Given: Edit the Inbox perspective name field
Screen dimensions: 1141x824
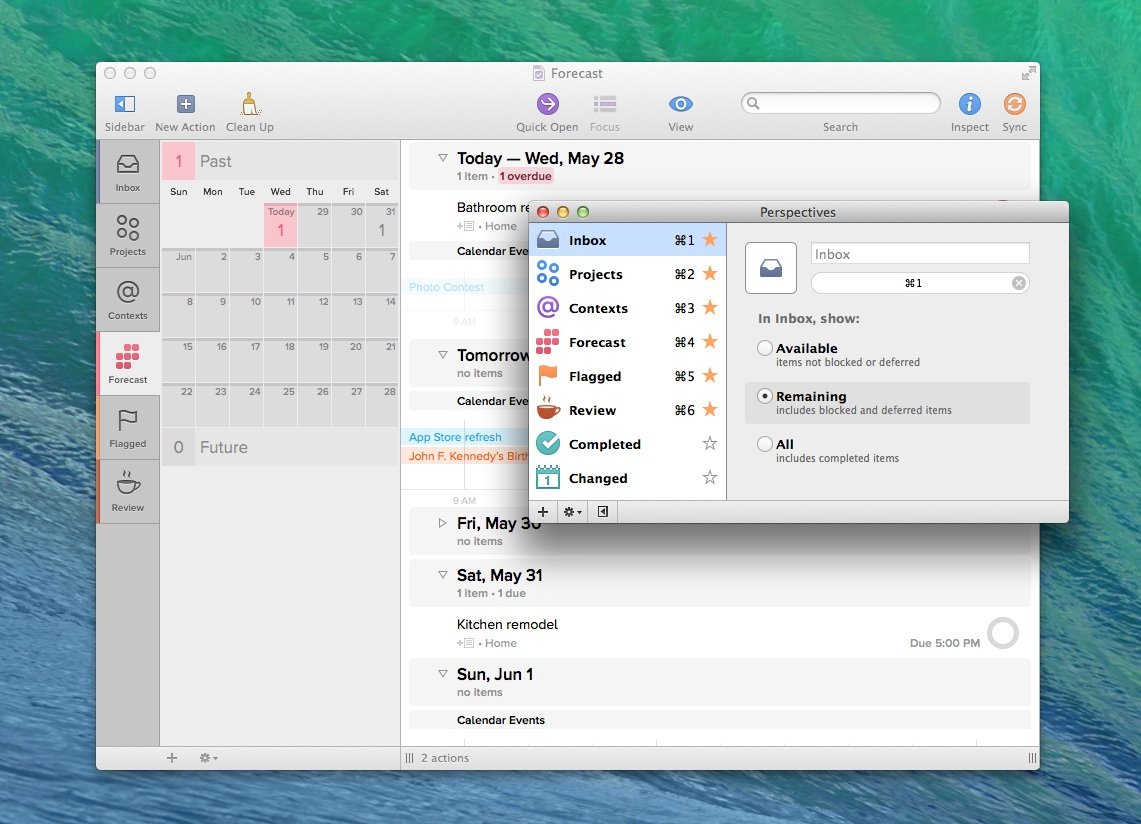Looking at the screenshot, I should [920, 254].
